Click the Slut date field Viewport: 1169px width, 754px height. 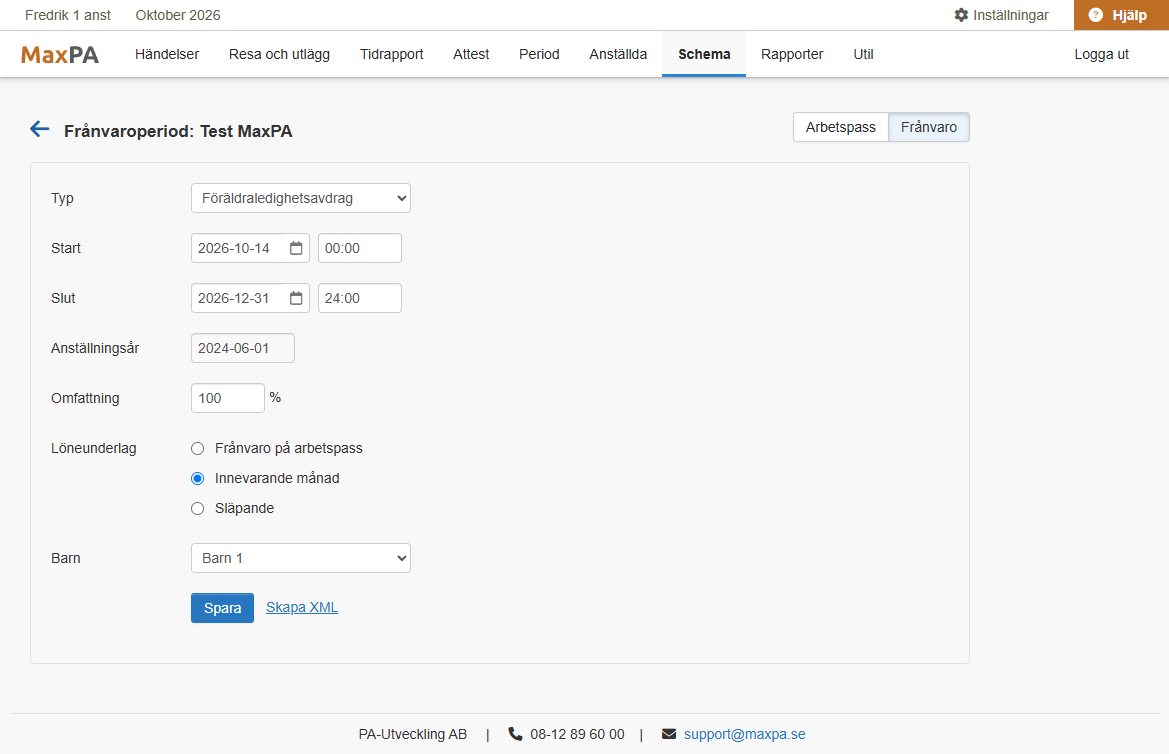(x=250, y=298)
